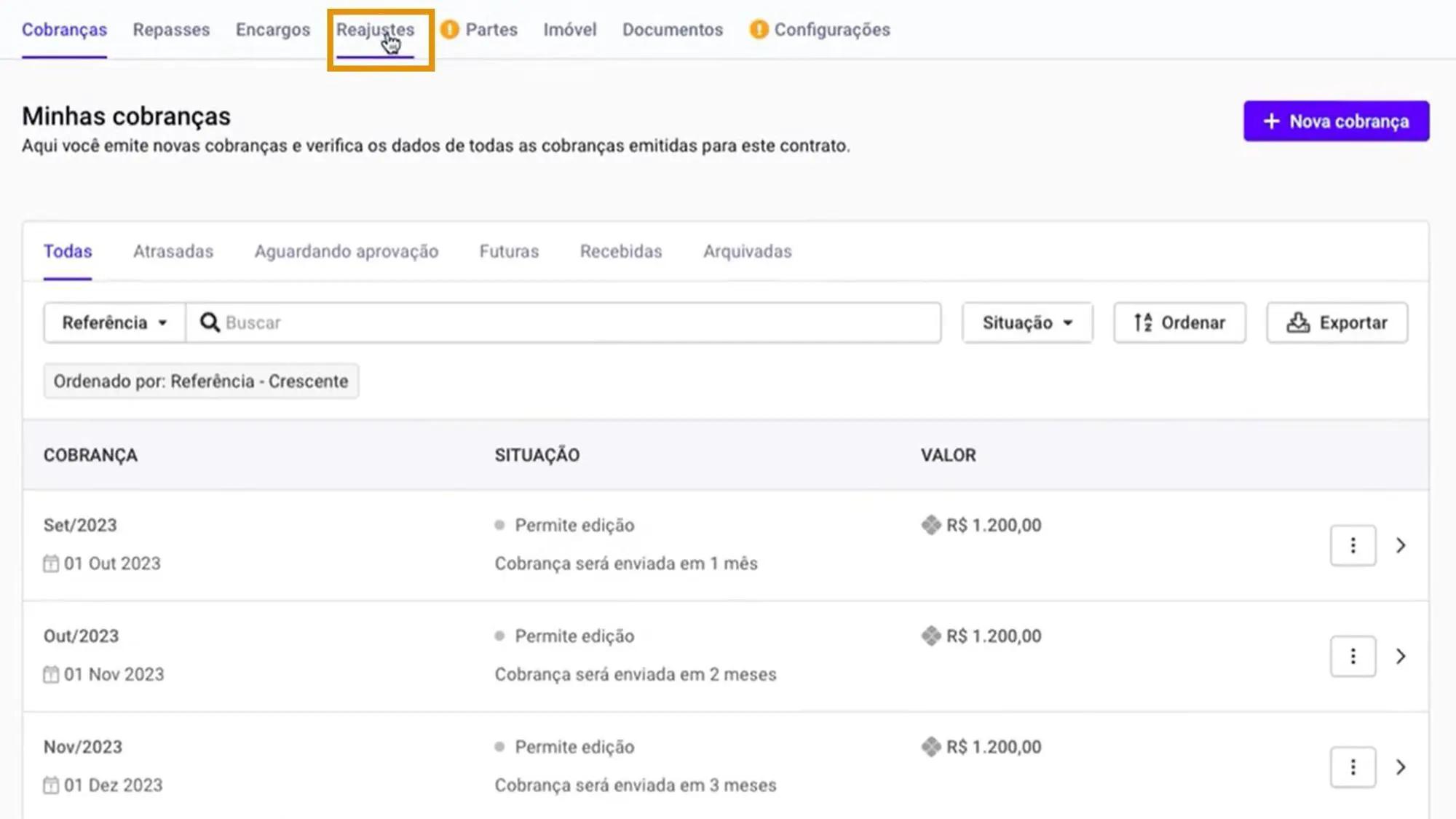Click the calendar icon beside 01 Nov 2023

click(x=51, y=674)
